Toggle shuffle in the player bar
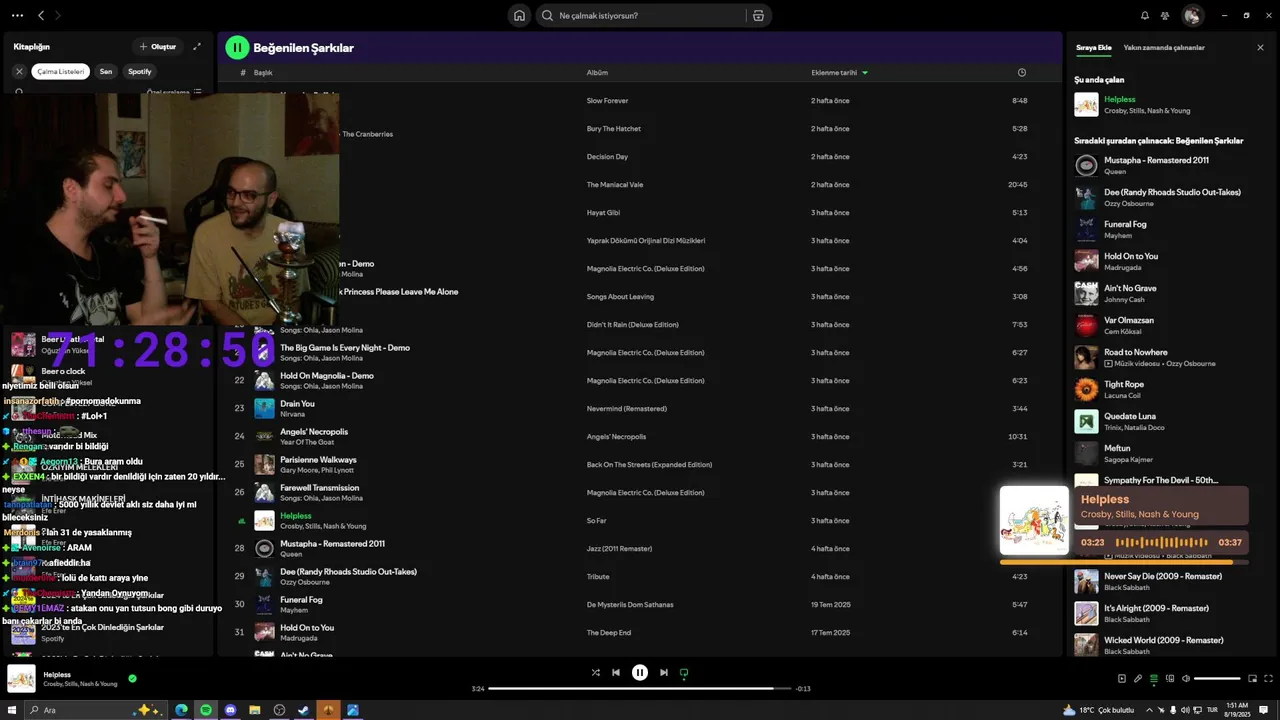 [595, 672]
